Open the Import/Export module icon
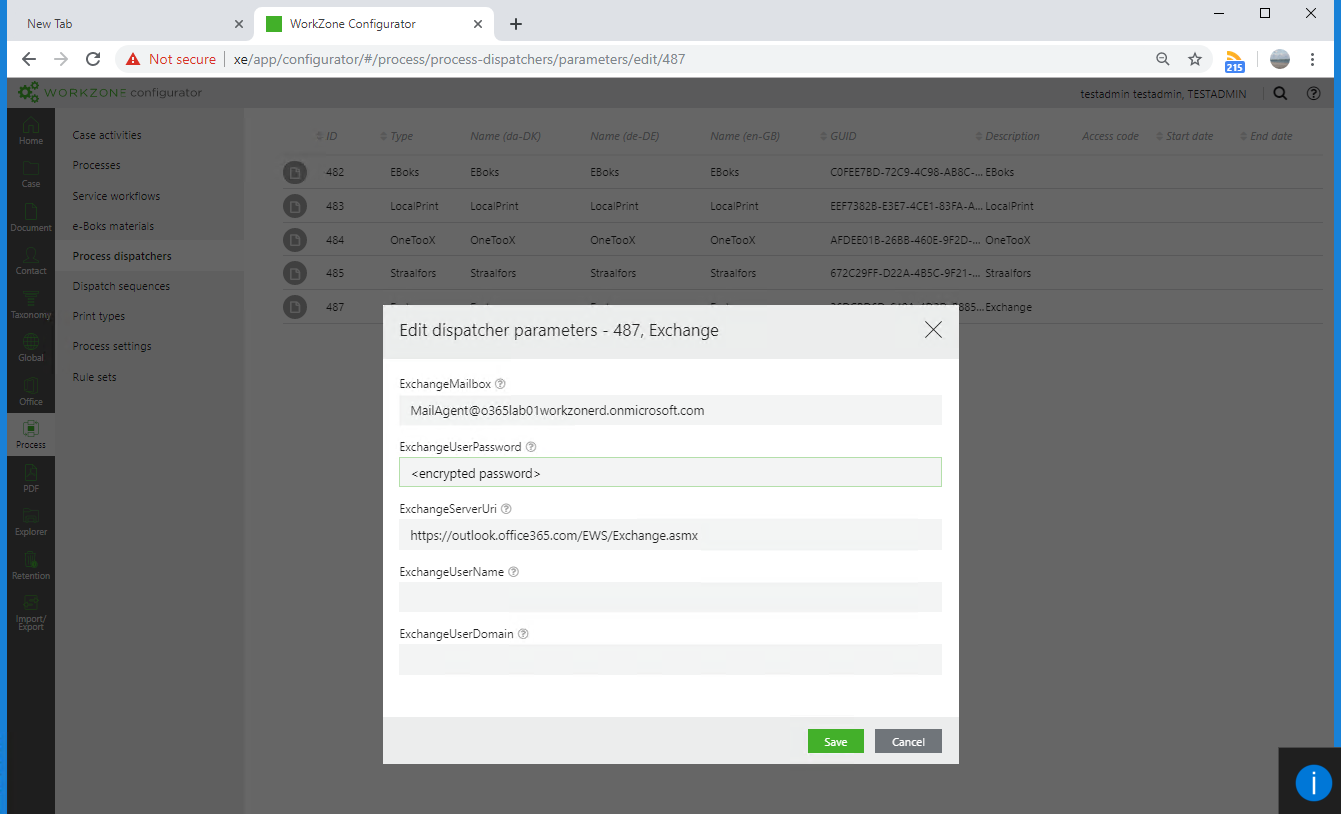Screen dimensions: 1341x814 click(x=31, y=612)
